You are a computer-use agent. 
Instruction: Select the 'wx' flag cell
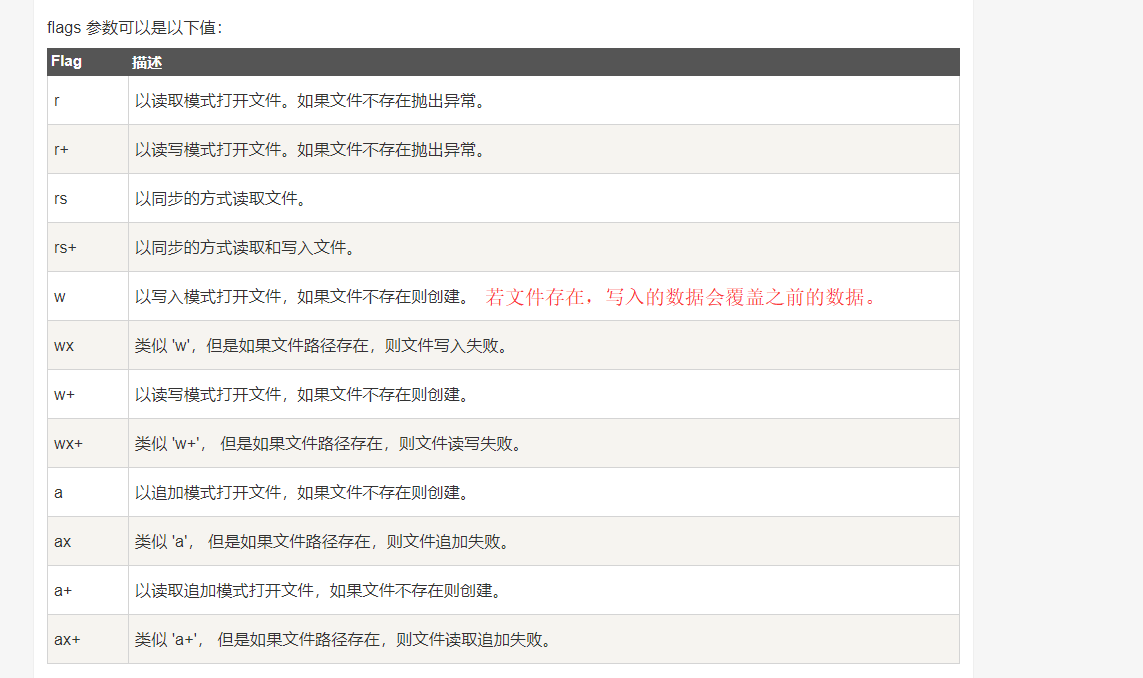pos(64,346)
